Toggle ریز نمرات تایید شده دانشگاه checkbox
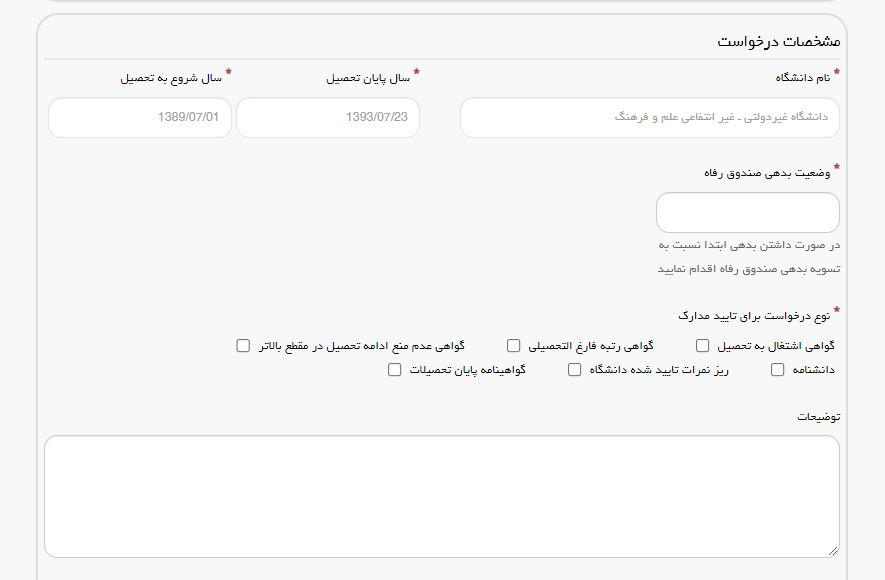 [x=574, y=370]
